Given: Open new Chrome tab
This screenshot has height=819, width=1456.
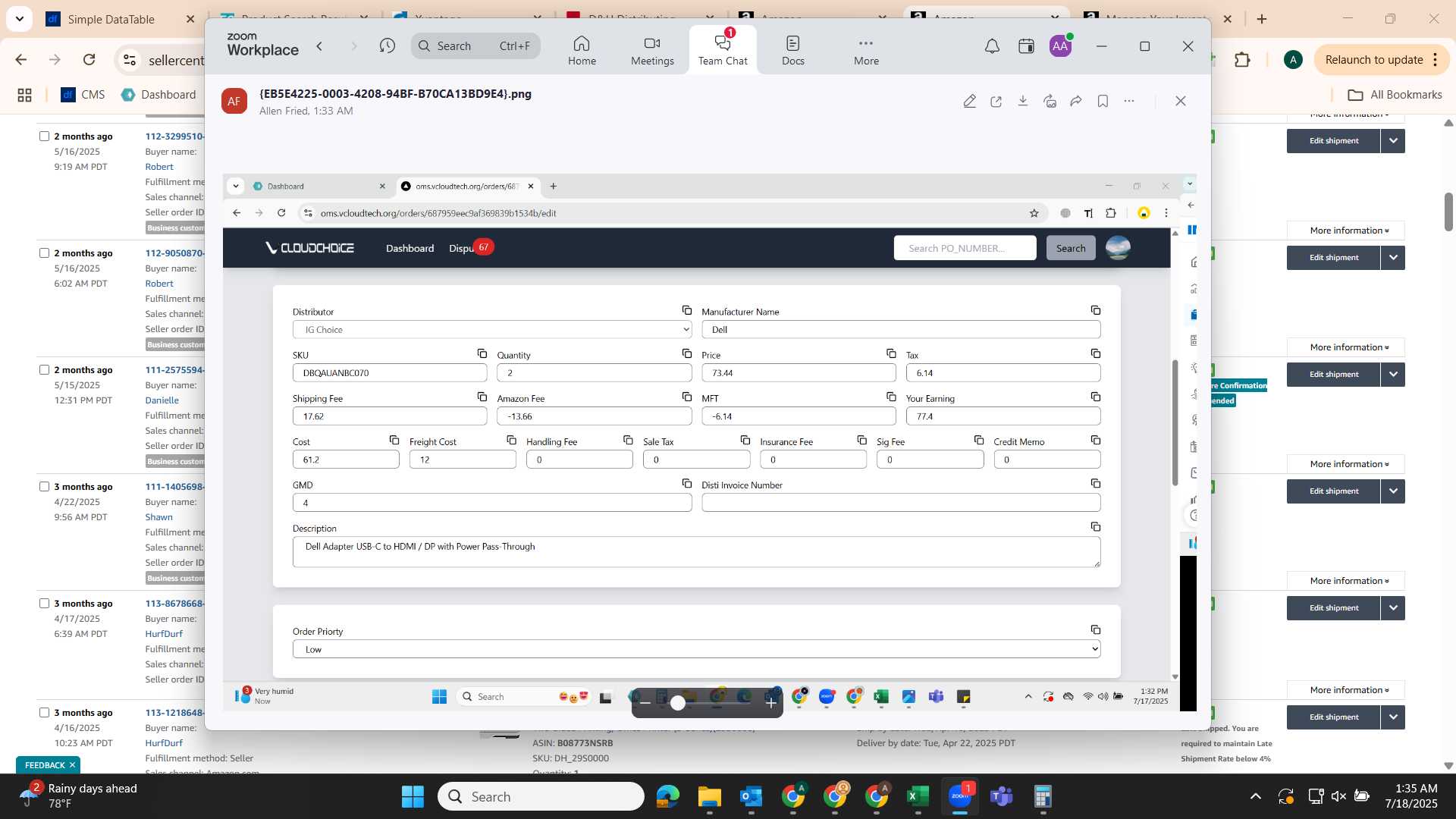Looking at the screenshot, I should click(1262, 19).
